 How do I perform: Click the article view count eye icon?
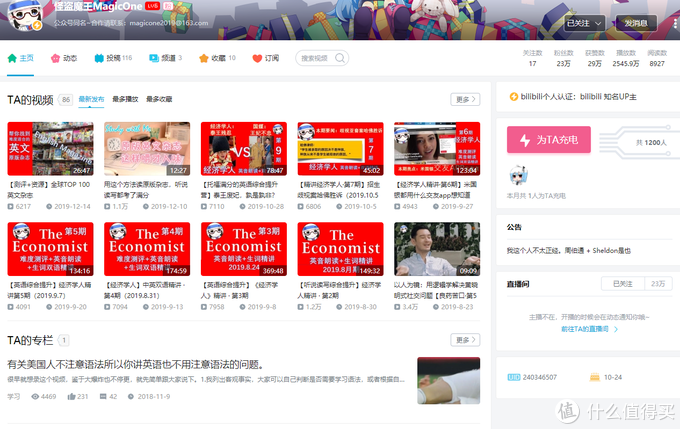pyautogui.click(x=35, y=396)
